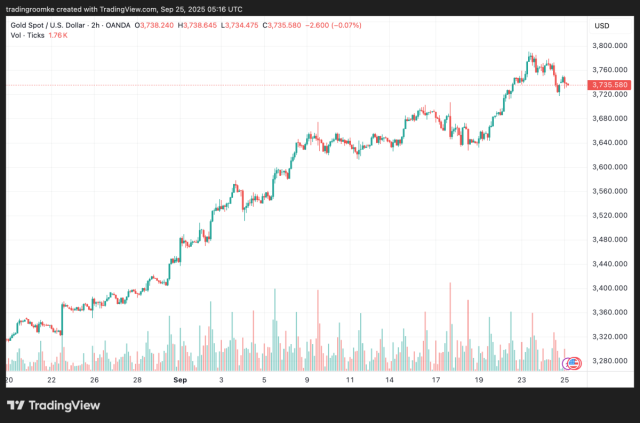Click the 3,640.000 price axis label

[x=610, y=142]
